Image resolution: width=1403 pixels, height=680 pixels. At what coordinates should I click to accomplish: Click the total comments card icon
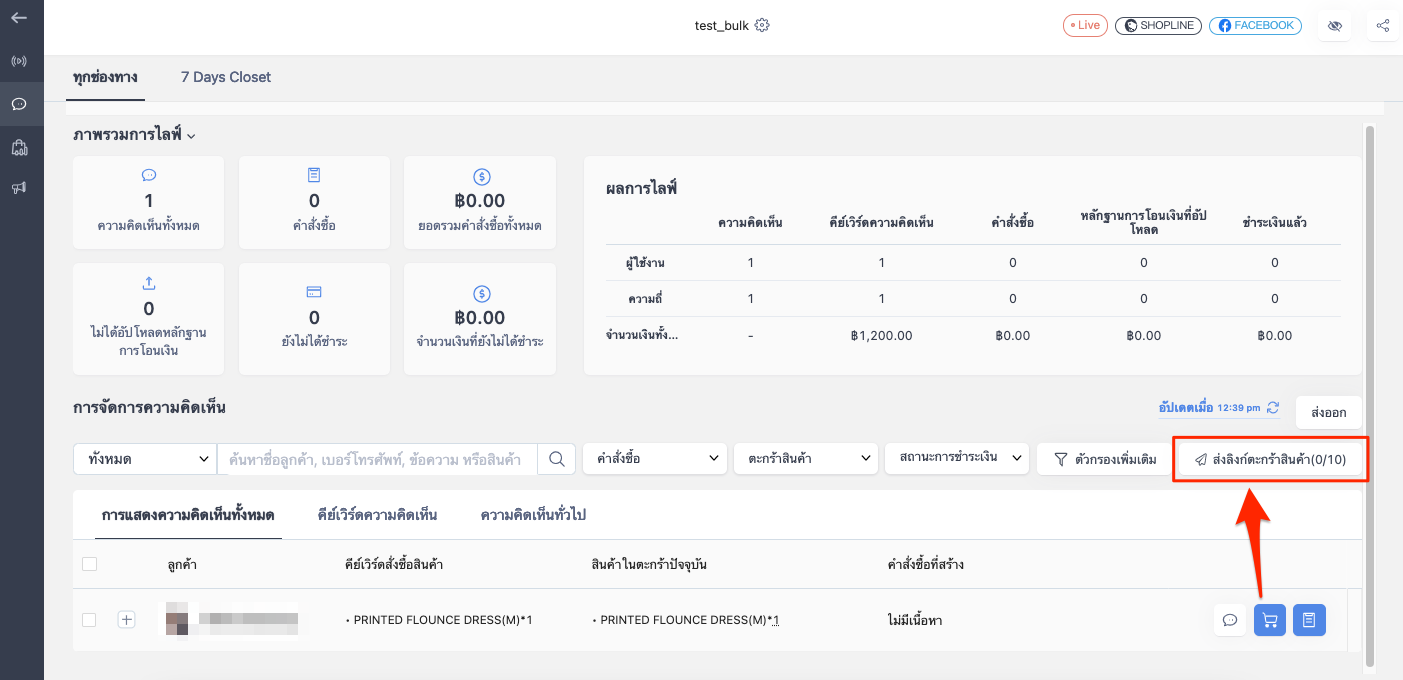tap(149, 175)
